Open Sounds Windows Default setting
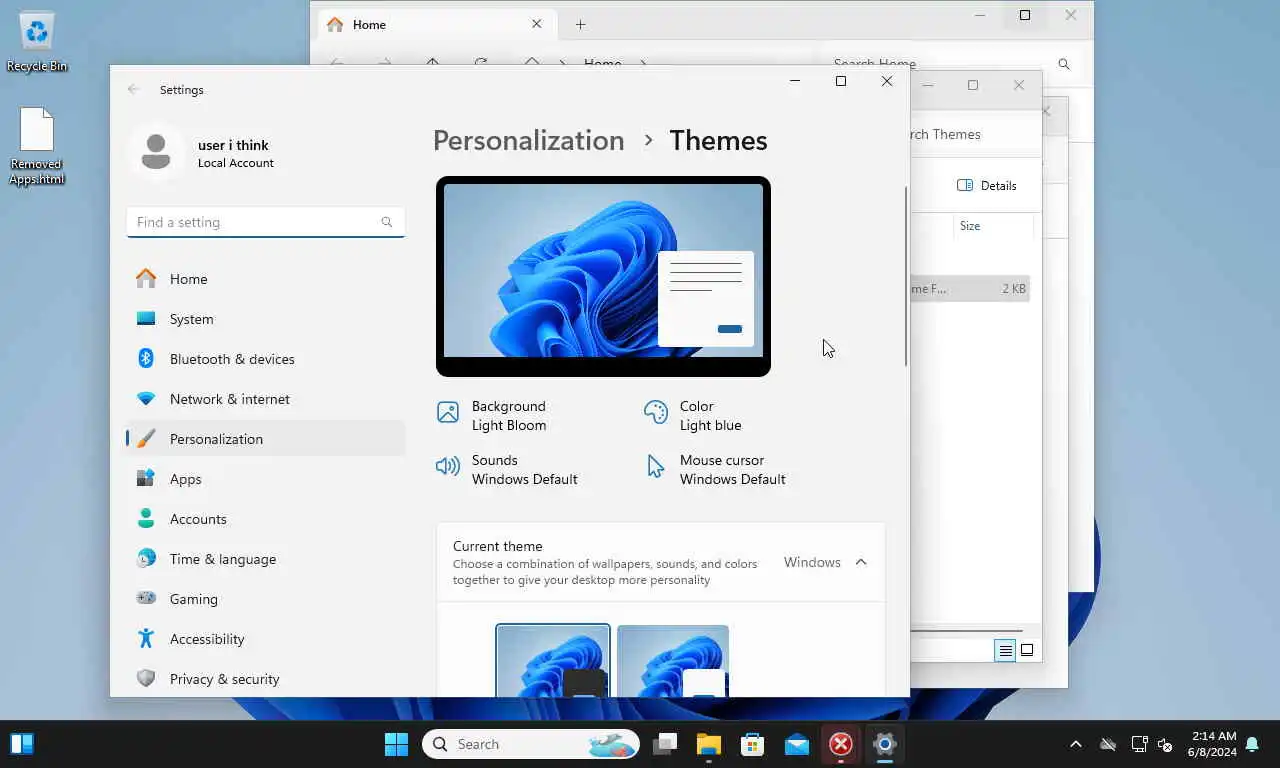The image size is (1280, 768). tap(507, 469)
